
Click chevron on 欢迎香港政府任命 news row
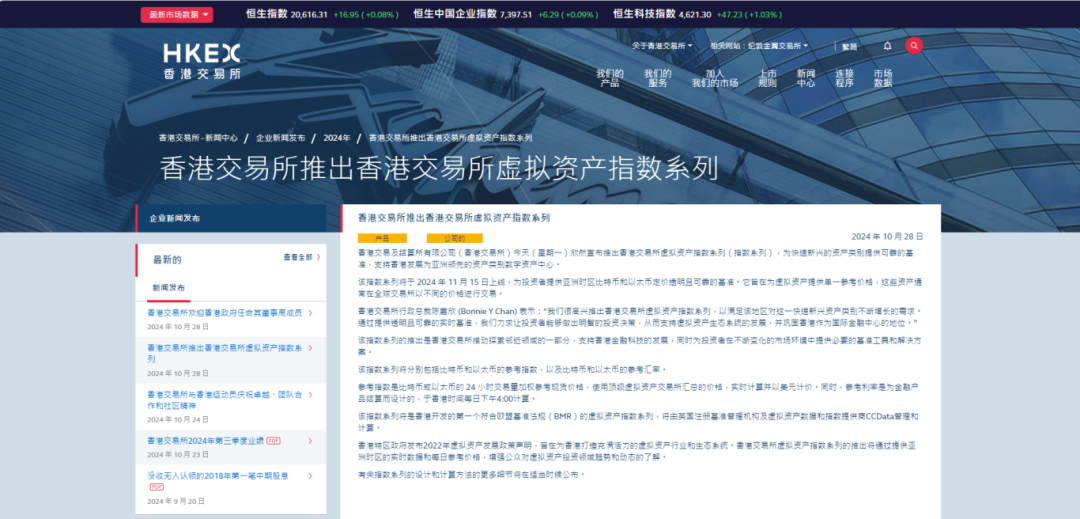tap(311, 313)
